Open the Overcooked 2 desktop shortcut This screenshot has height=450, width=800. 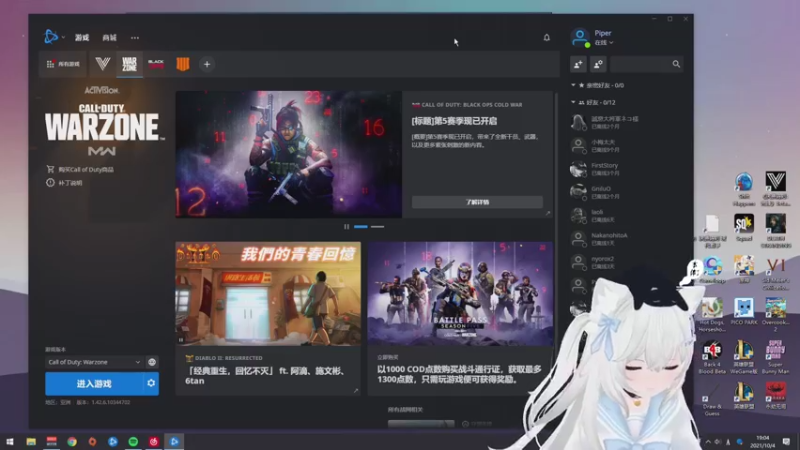tap(776, 314)
